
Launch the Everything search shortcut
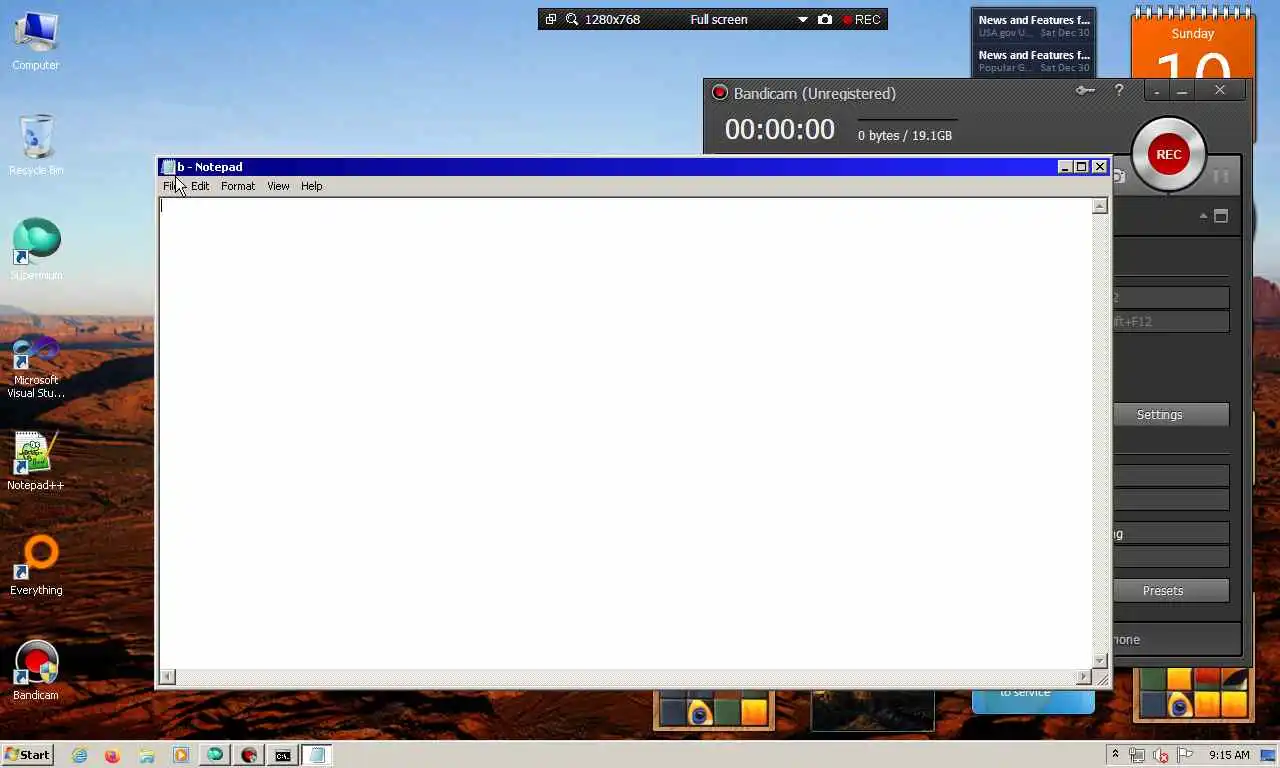(x=36, y=565)
